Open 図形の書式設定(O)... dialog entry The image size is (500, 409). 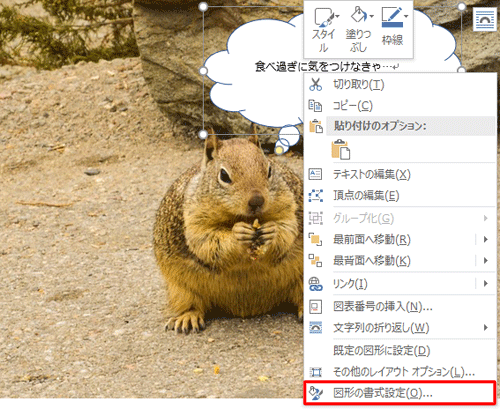tap(400, 393)
